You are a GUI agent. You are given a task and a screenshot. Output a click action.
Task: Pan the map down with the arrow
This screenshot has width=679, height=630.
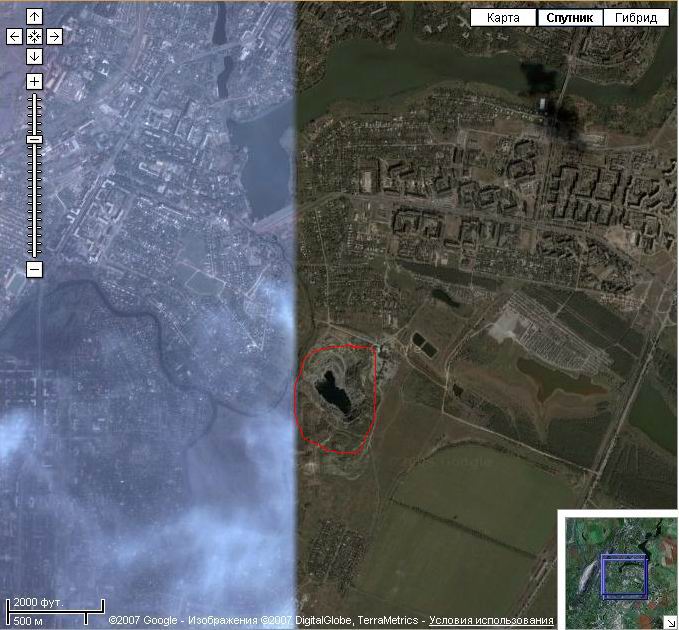[x=34, y=56]
